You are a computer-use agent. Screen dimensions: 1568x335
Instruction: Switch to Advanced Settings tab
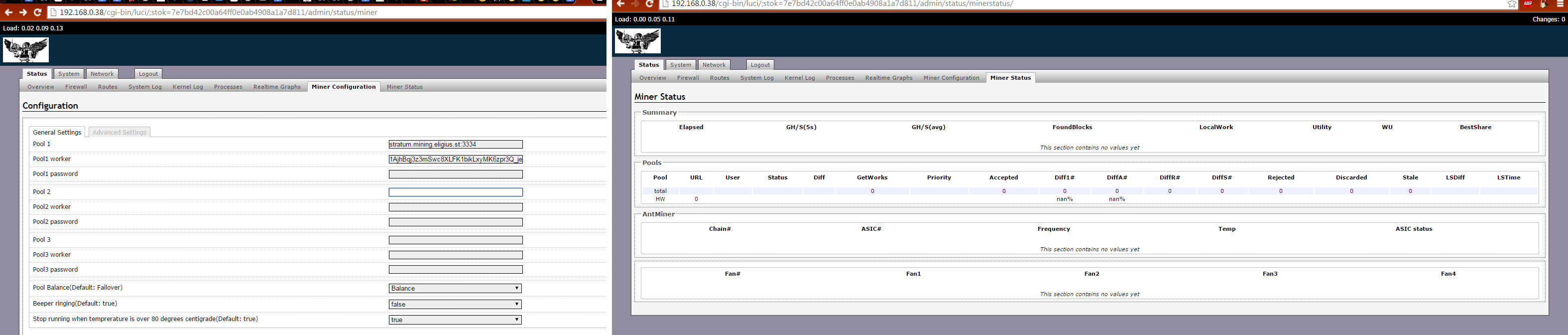120,132
